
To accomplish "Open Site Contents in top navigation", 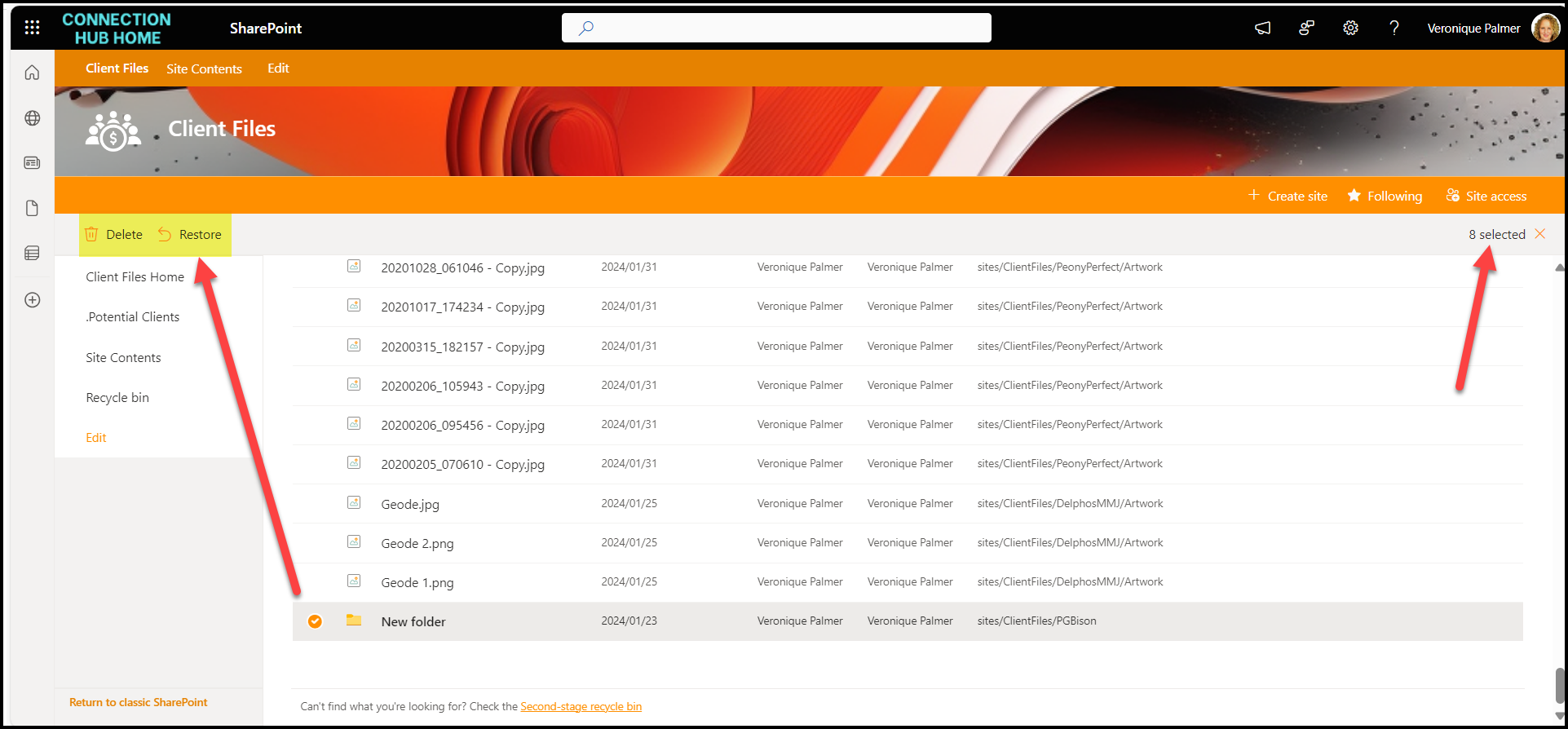I will click(204, 69).
